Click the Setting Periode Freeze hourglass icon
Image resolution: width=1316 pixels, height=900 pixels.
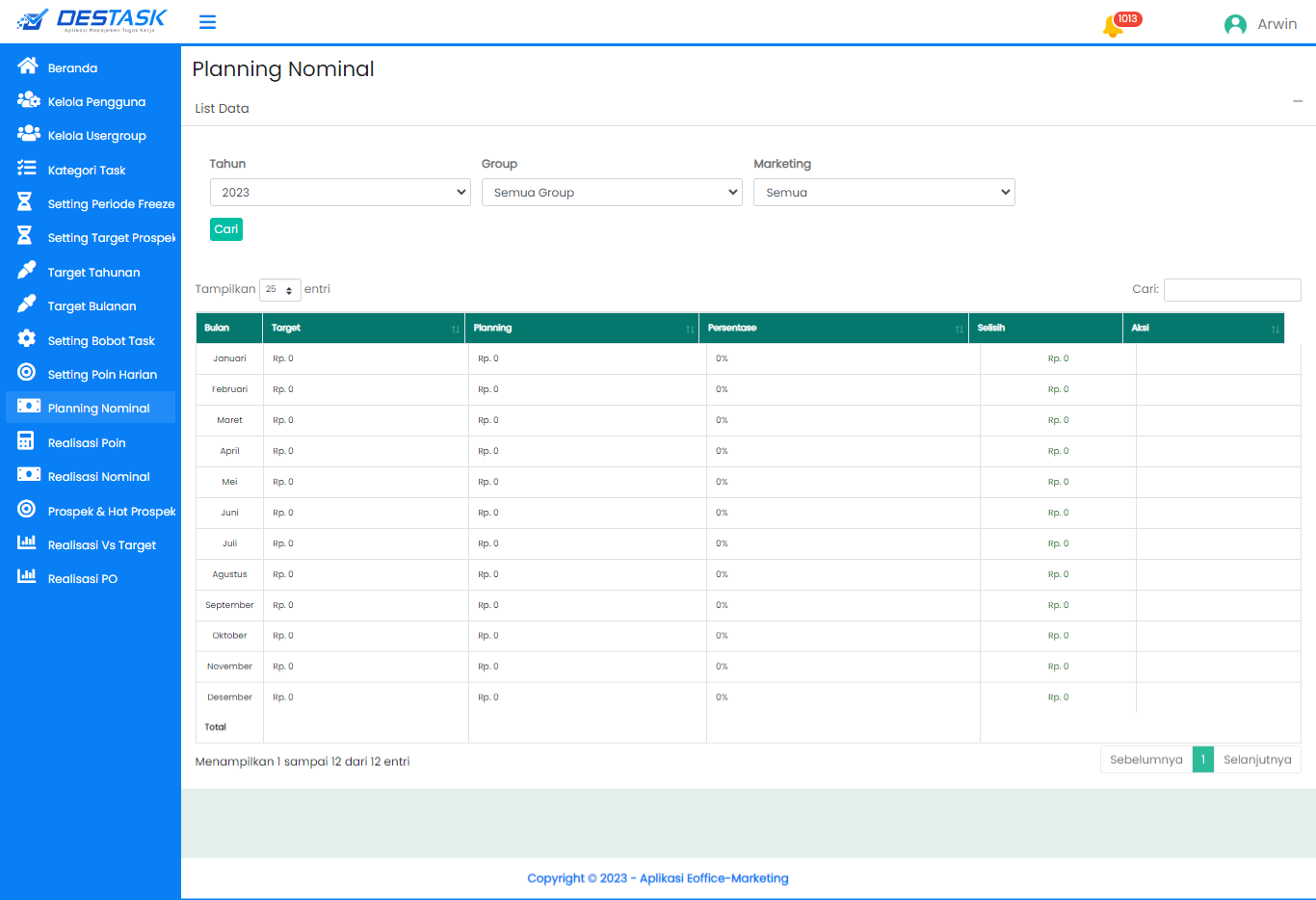[x=25, y=202]
